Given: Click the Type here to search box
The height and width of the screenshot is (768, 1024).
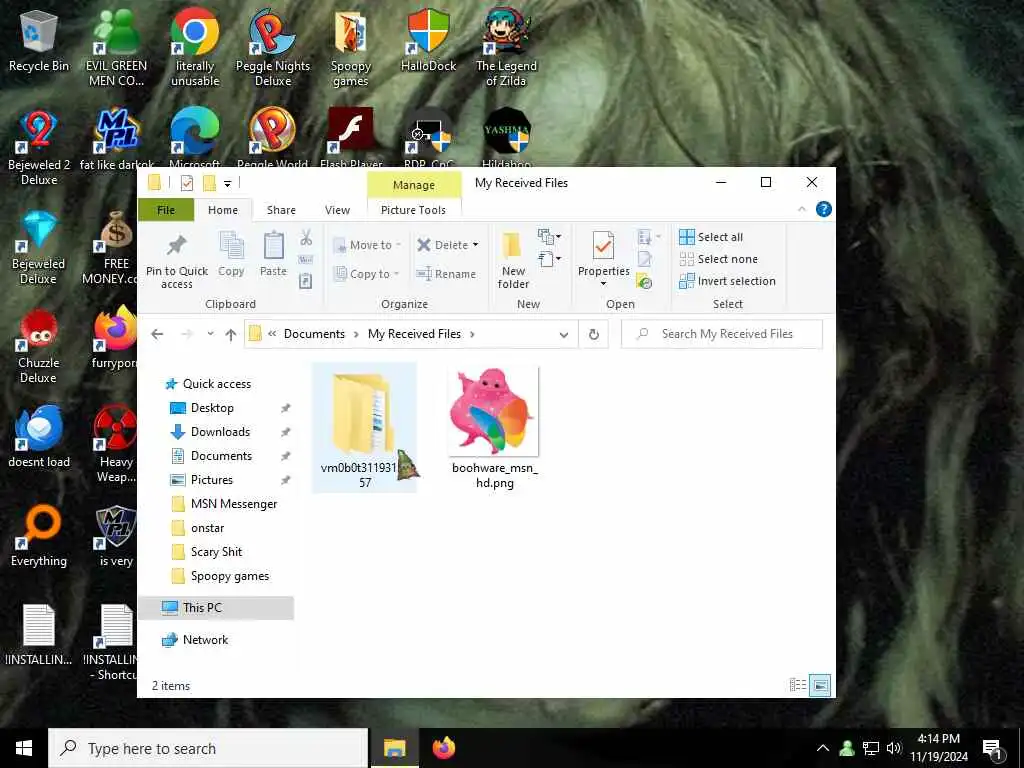Looking at the screenshot, I should pos(208,748).
